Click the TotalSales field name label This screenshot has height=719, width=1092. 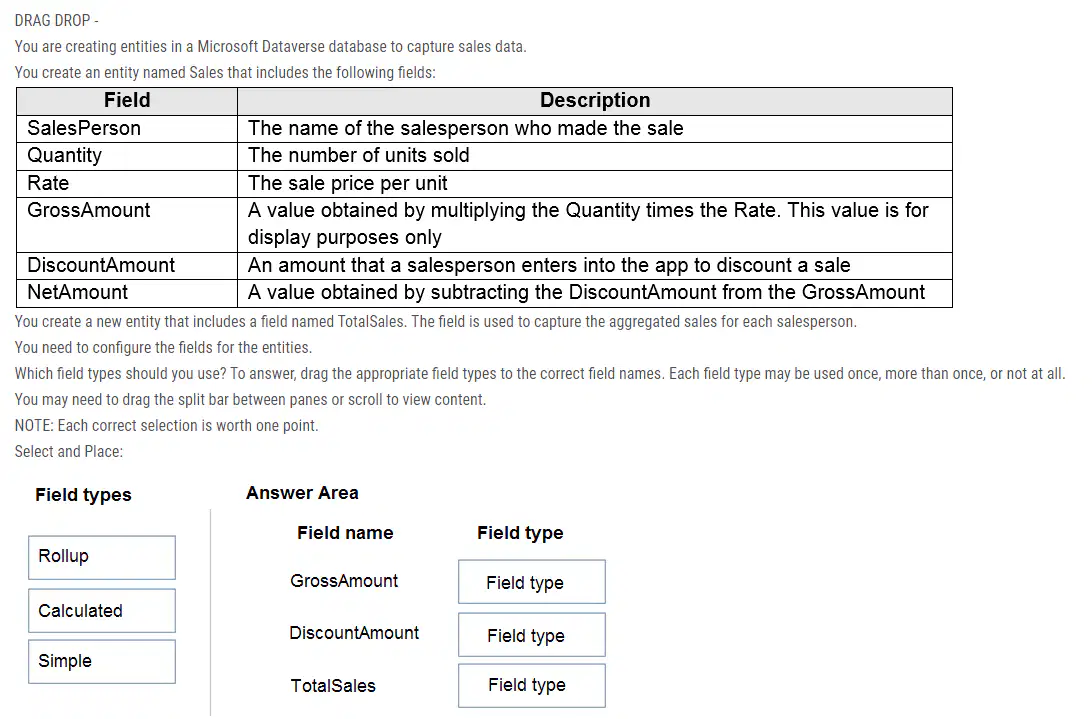333,686
